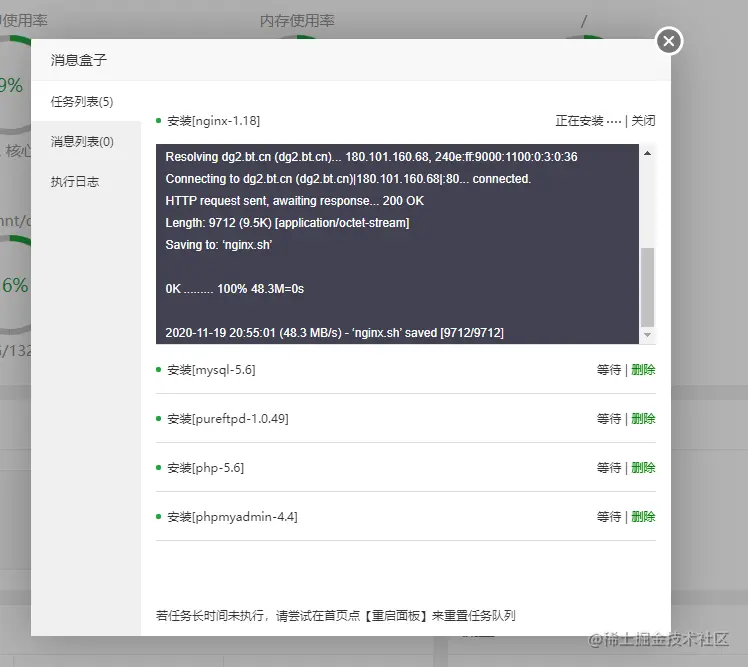
Task: Delete the php-5.6 install task
Action: (x=643, y=468)
